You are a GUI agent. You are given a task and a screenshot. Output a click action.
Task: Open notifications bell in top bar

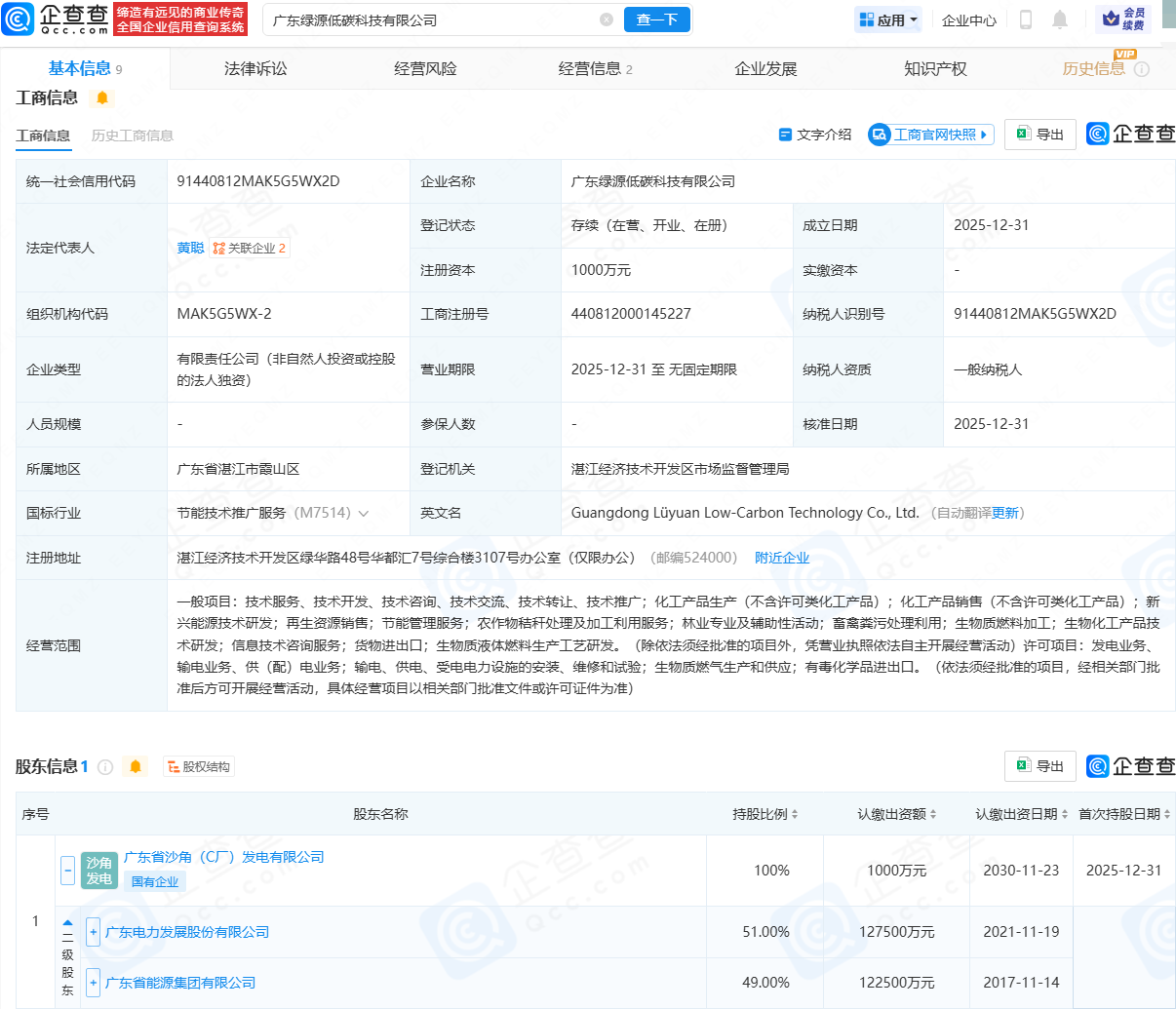tap(1060, 19)
